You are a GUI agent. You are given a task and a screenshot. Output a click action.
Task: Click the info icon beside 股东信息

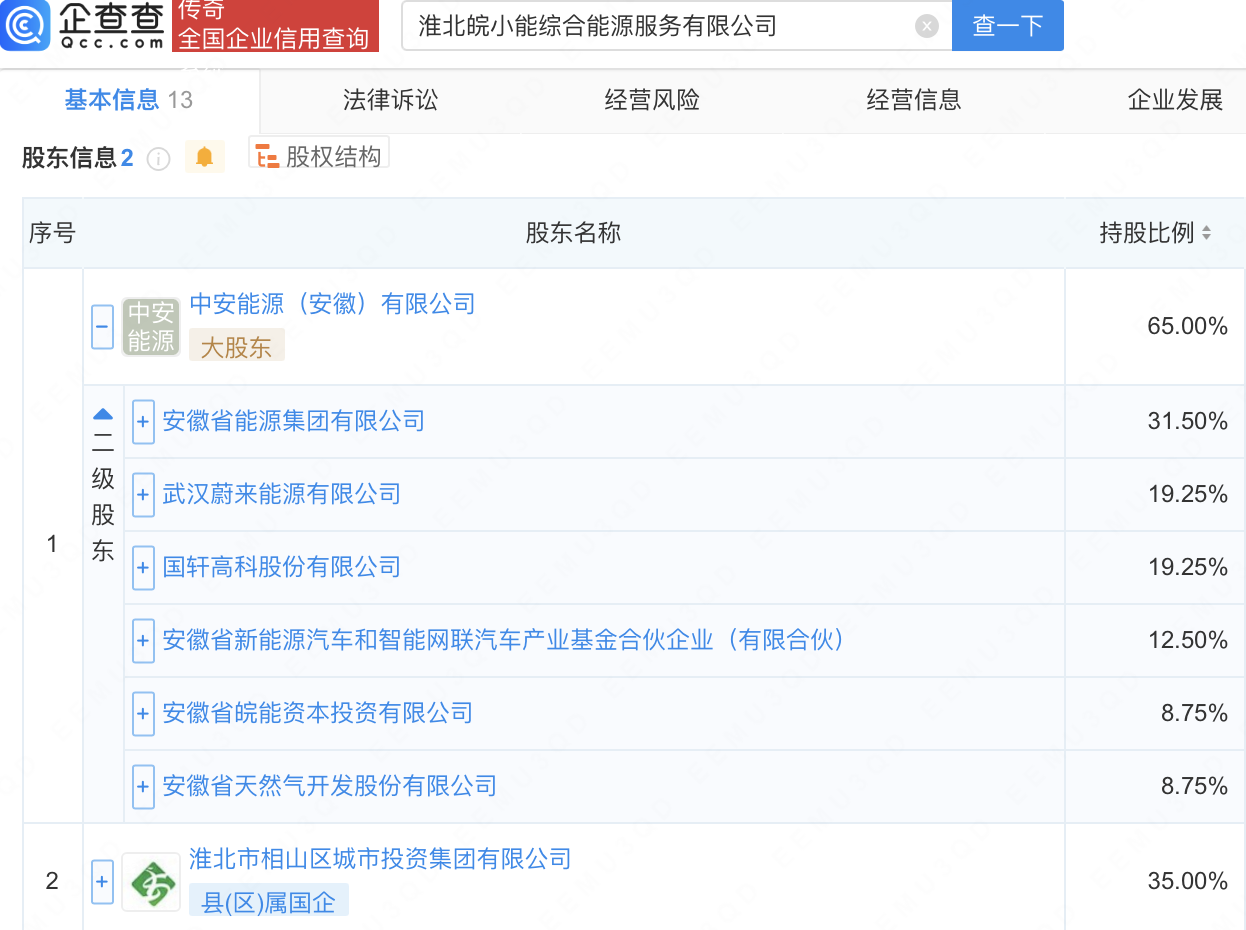(159, 159)
